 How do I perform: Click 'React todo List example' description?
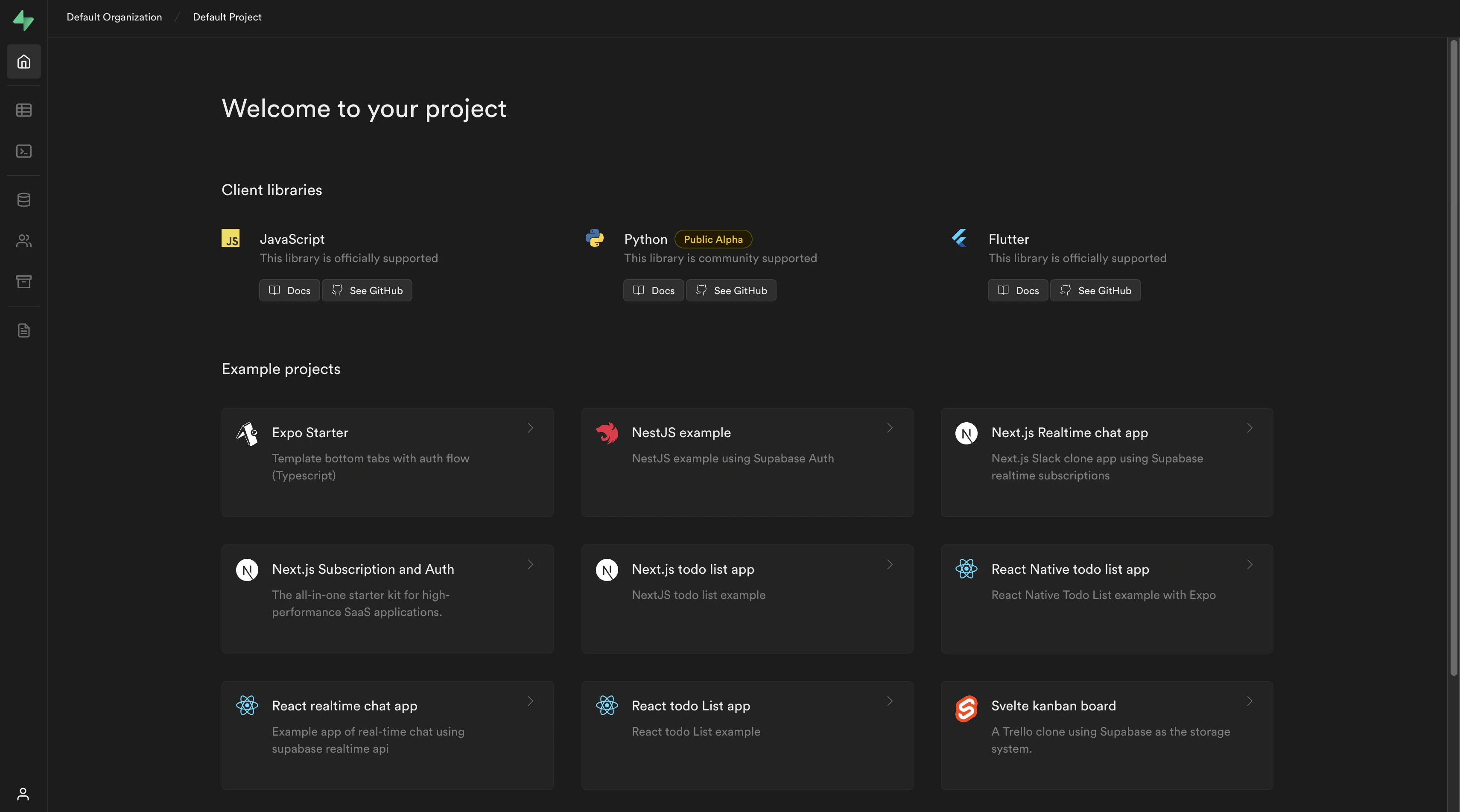click(x=696, y=731)
